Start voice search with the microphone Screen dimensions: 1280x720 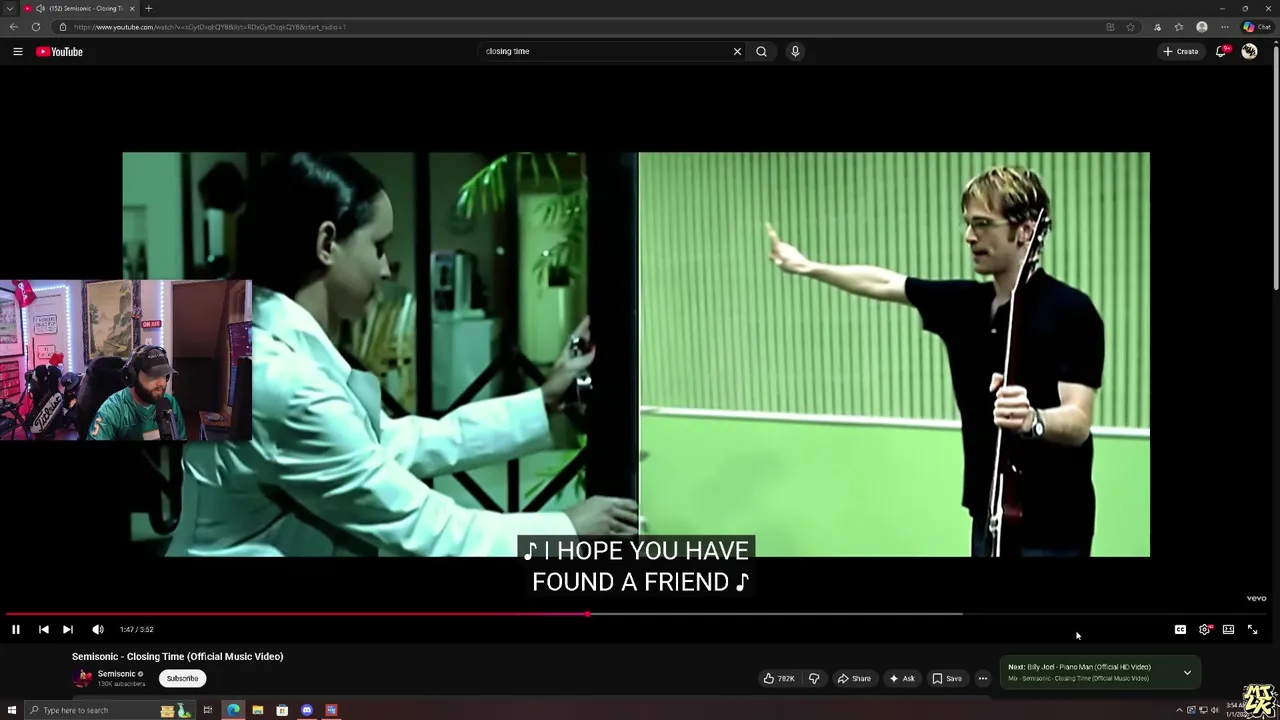795,51
